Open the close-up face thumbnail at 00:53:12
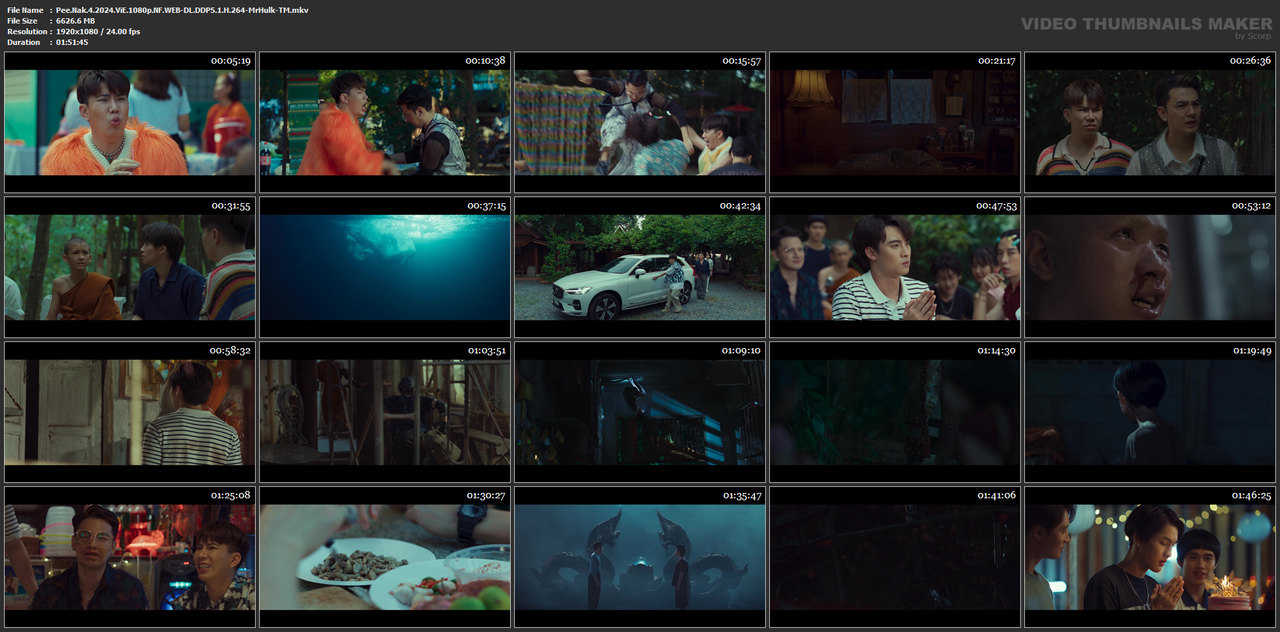This screenshot has width=1280, height=632. 1150,267
